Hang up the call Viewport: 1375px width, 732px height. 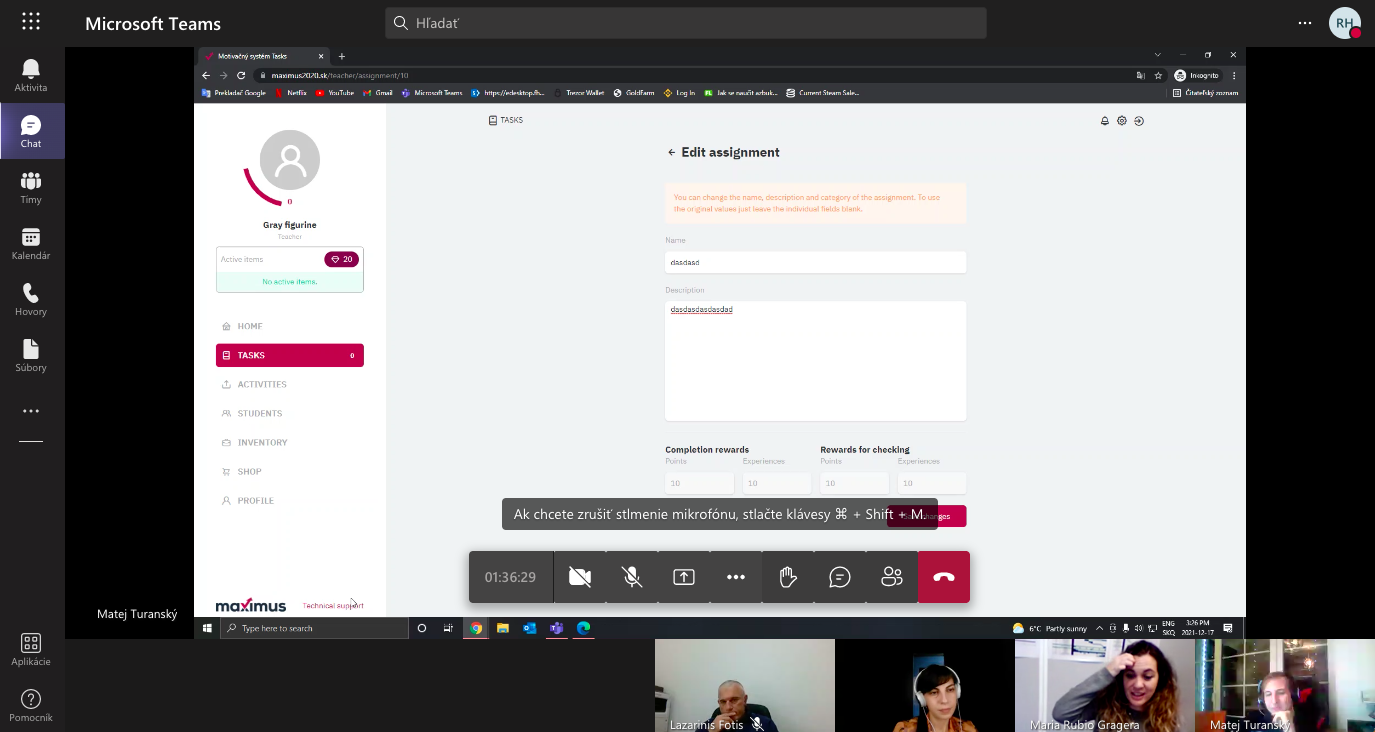click(943, 577)
